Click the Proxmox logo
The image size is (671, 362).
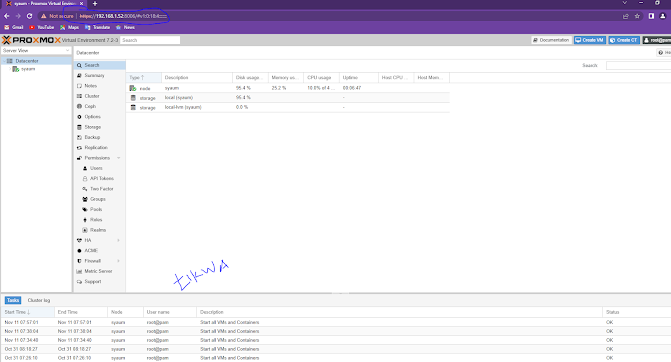(x=31, y=40)
